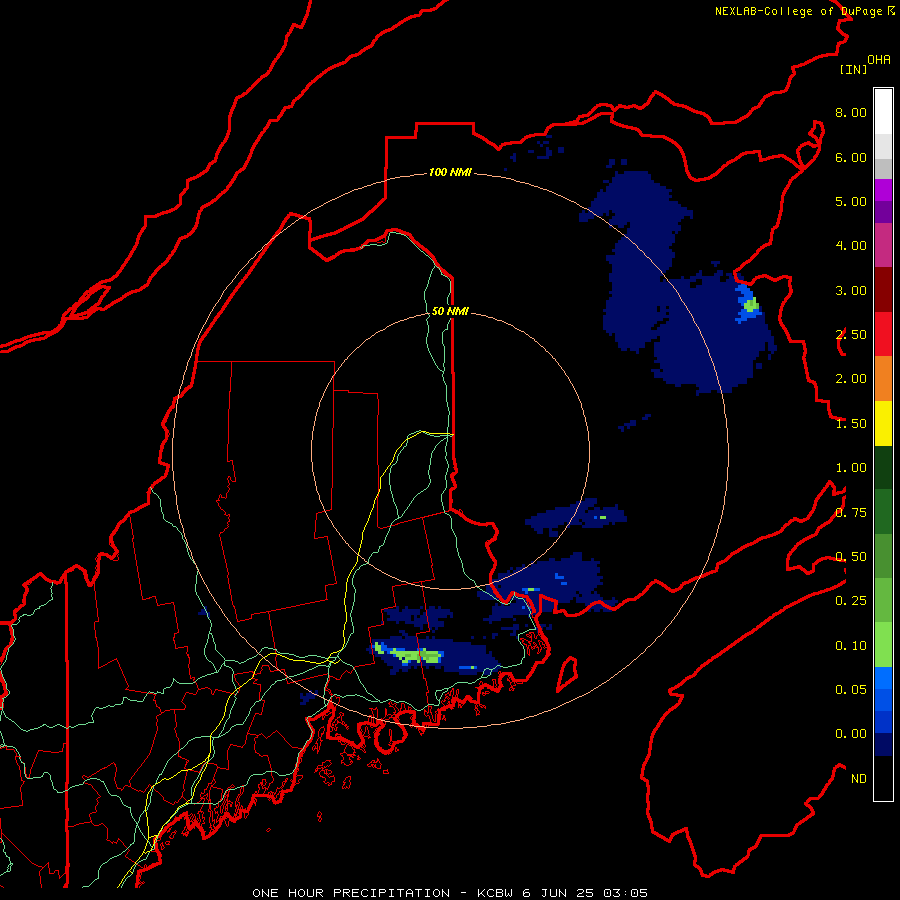This screenshot has height=900, width=900.
Task: Click the orange legend swatch at 2.00
Action: coord(883,379)
